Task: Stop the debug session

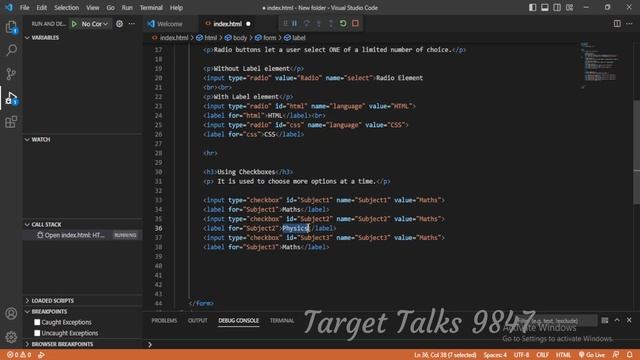Action: point(355,23)
